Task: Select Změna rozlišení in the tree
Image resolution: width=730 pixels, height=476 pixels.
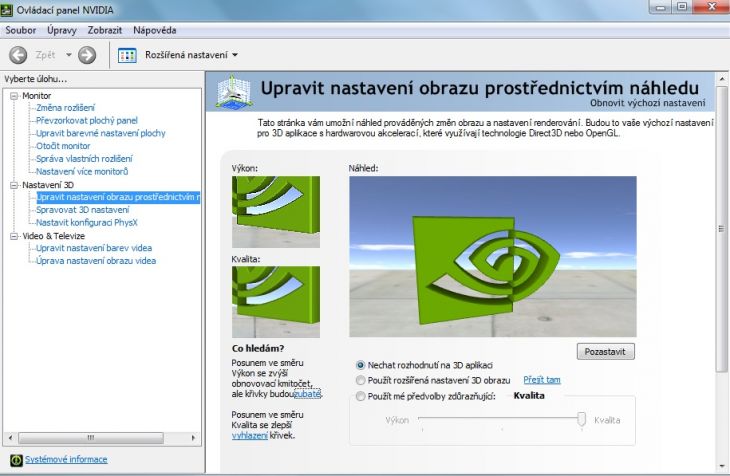Action: (65, 108)
